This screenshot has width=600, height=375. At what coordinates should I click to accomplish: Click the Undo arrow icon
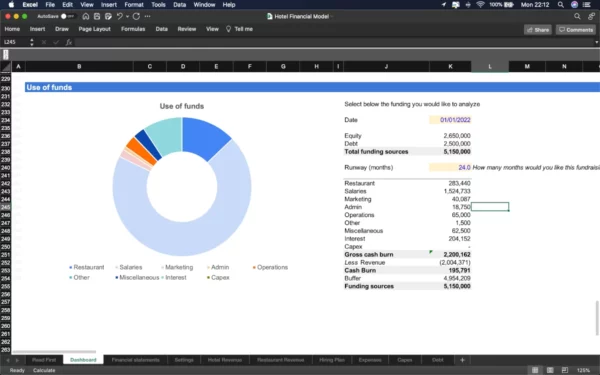pyautogui.click(x=119, y=16)
